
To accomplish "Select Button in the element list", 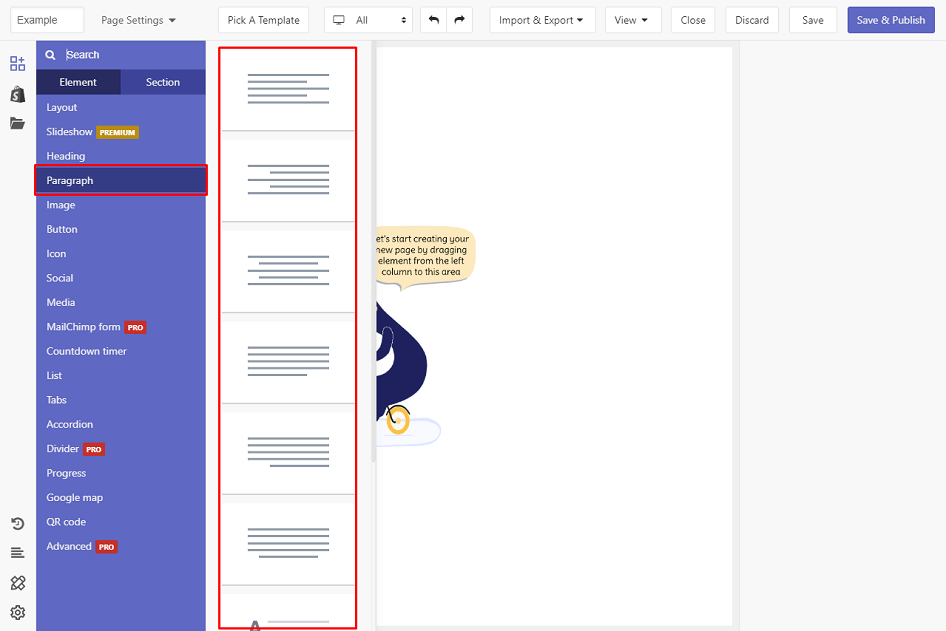I will [x=121, y=229].
